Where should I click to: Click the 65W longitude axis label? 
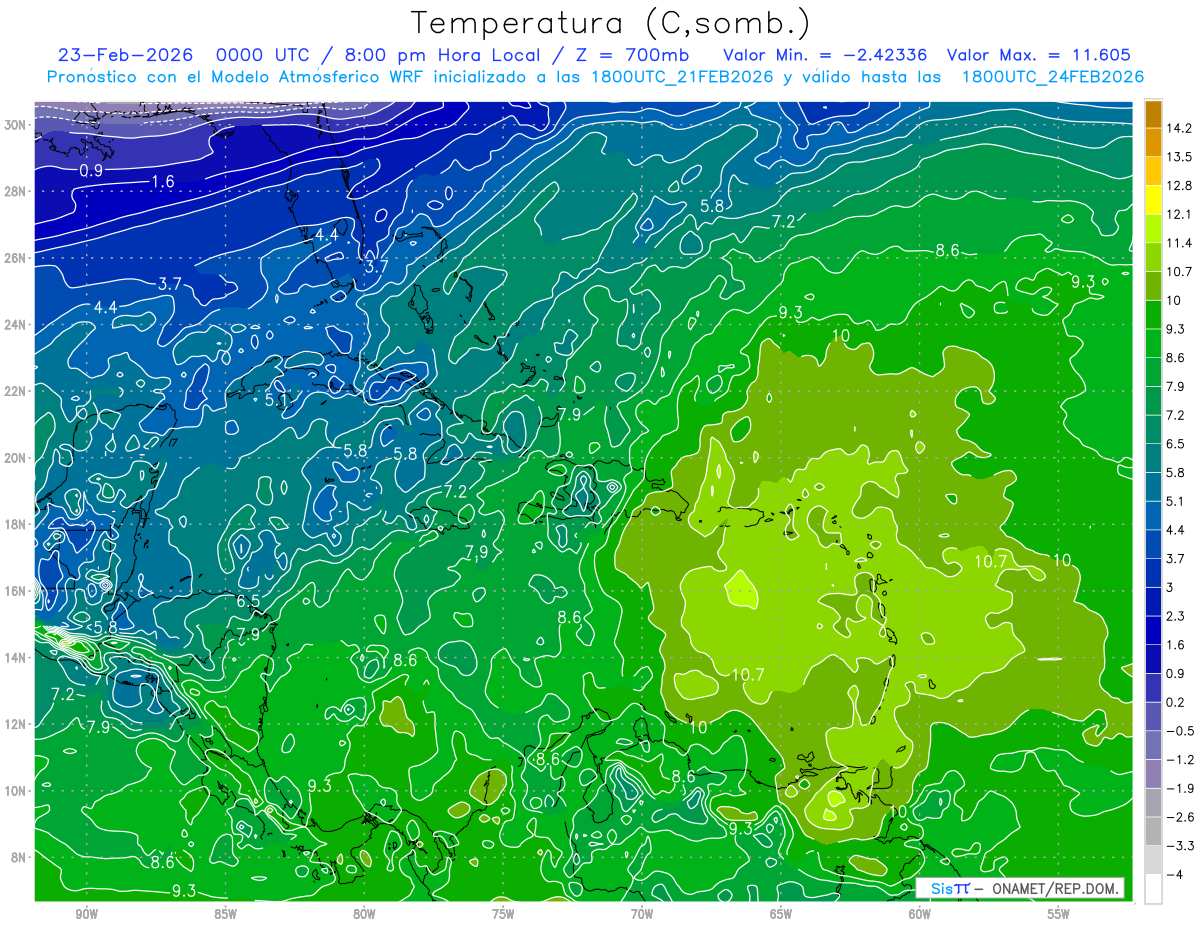point(781,914)
